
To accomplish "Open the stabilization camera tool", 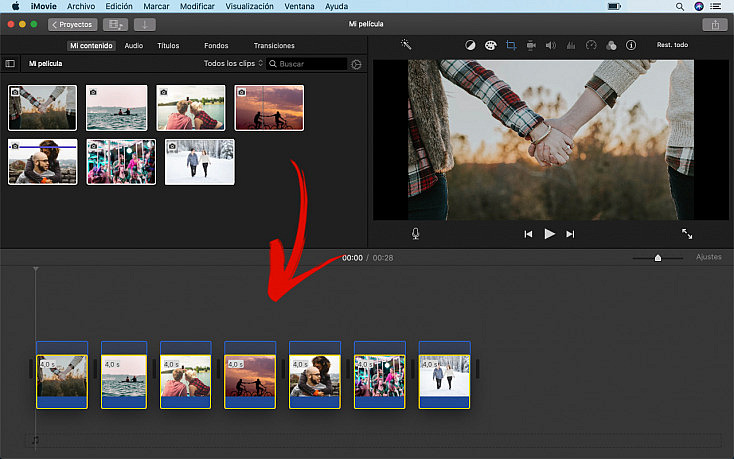I will pyautogui.click(x=531, y=45).
